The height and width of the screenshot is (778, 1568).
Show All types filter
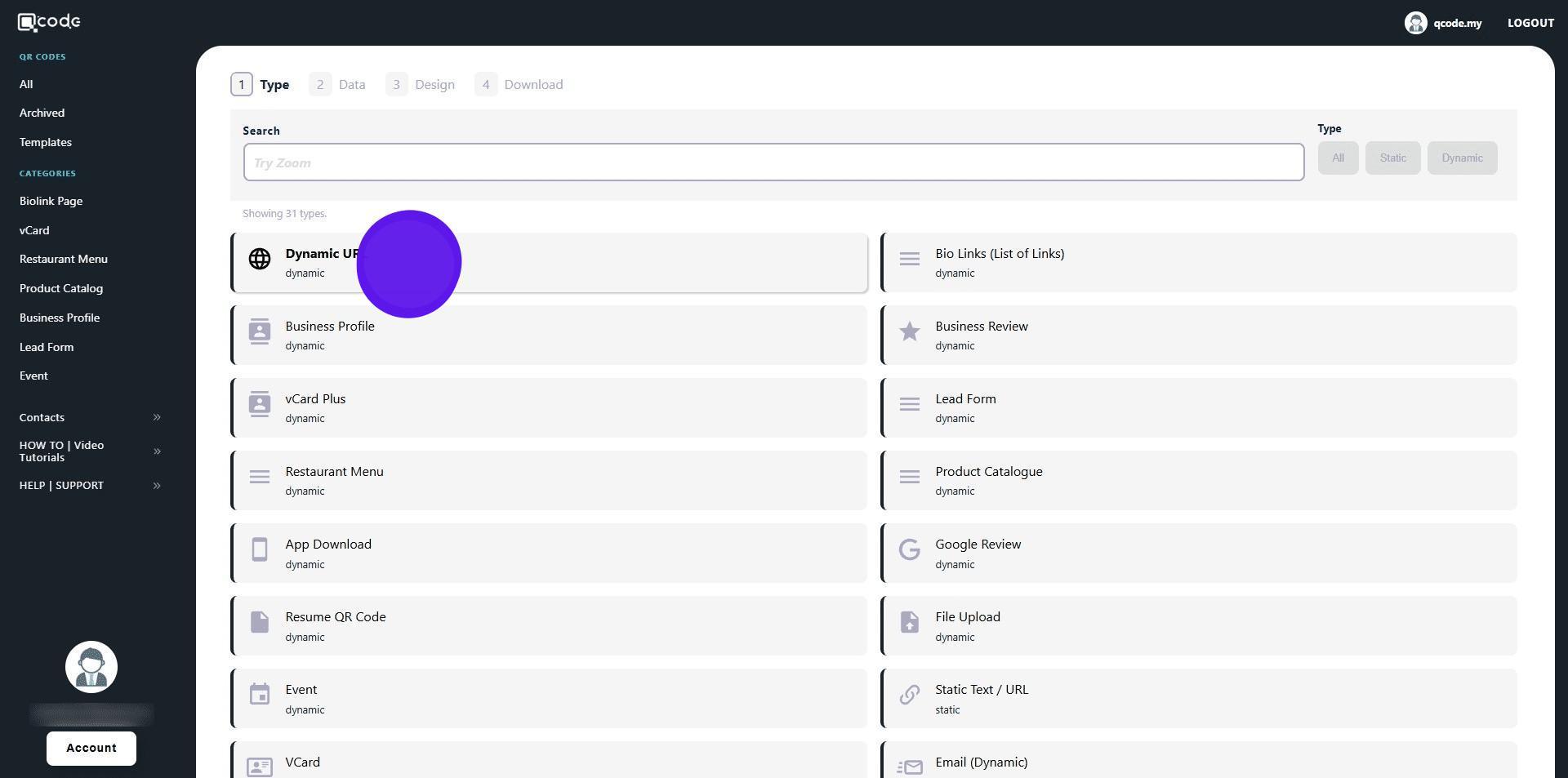[1337, 158]
